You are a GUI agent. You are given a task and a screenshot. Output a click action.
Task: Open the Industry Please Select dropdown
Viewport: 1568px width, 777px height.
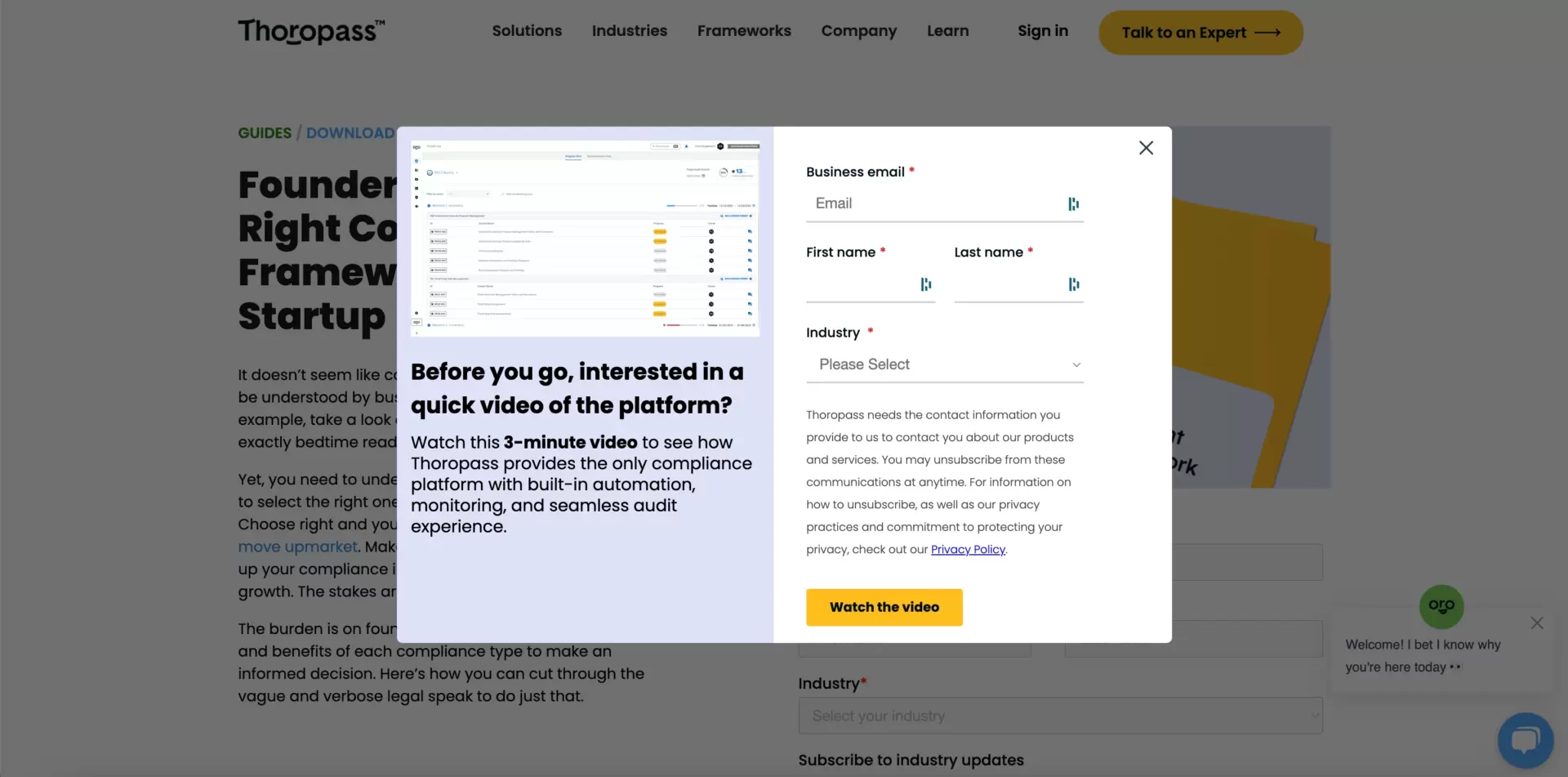(945, 364)
